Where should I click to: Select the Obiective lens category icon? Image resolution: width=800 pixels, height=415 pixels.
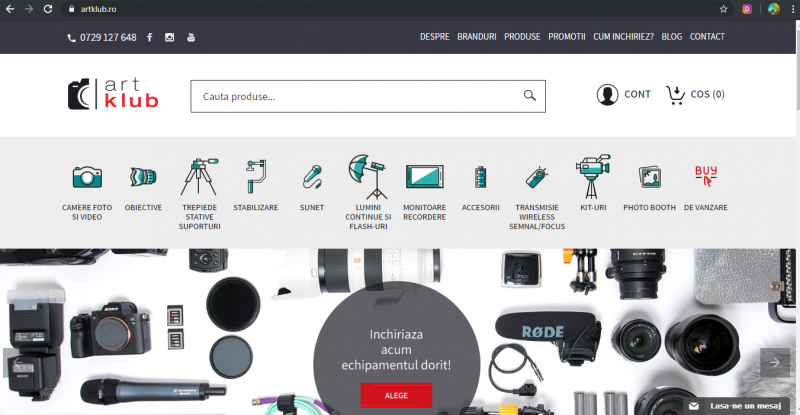(x=143, y=177)
